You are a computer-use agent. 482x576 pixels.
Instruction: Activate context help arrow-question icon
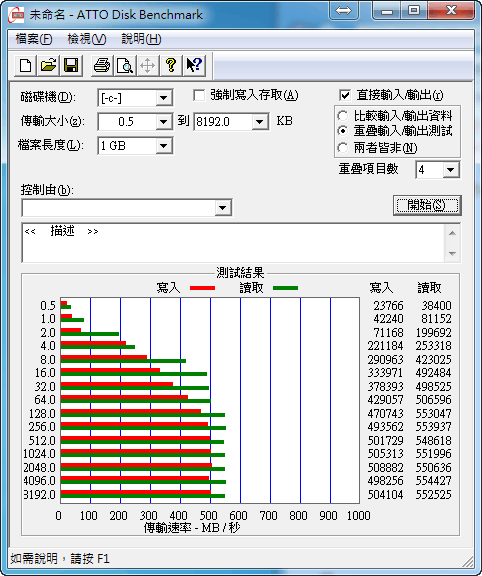click(x=194, y=66)
